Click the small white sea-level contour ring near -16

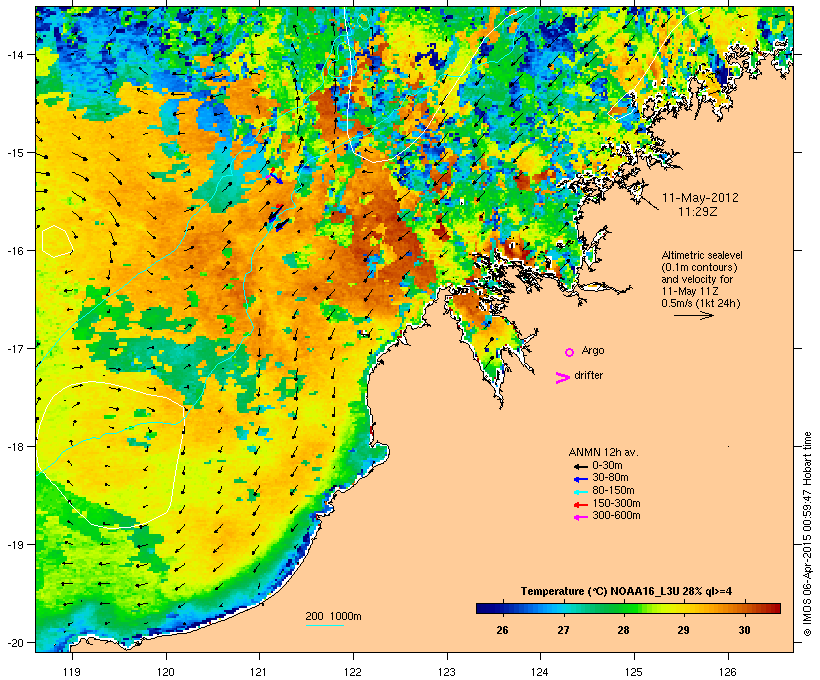tap(56, 241)
